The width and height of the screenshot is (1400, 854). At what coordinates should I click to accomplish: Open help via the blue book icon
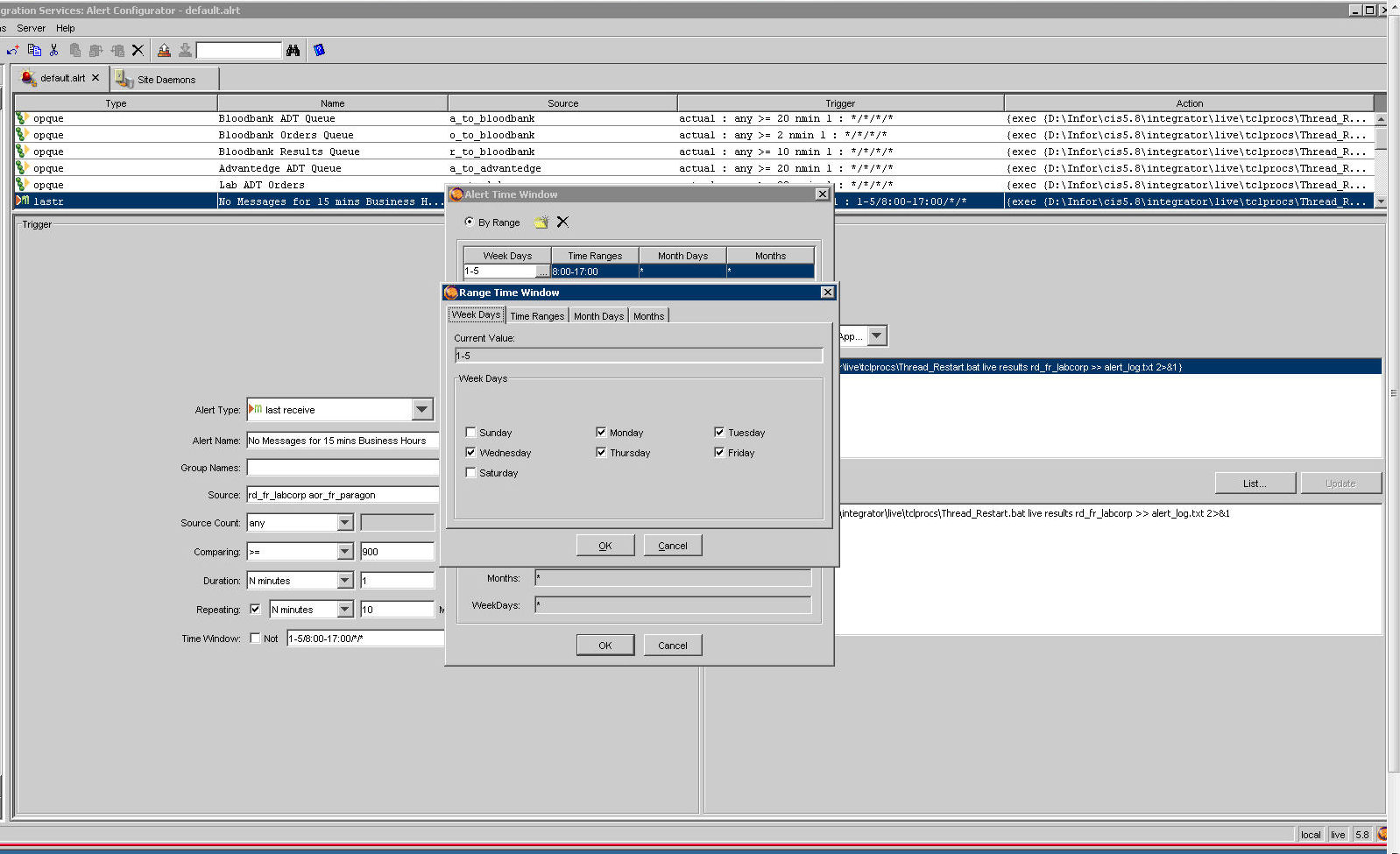coord(319,50)
